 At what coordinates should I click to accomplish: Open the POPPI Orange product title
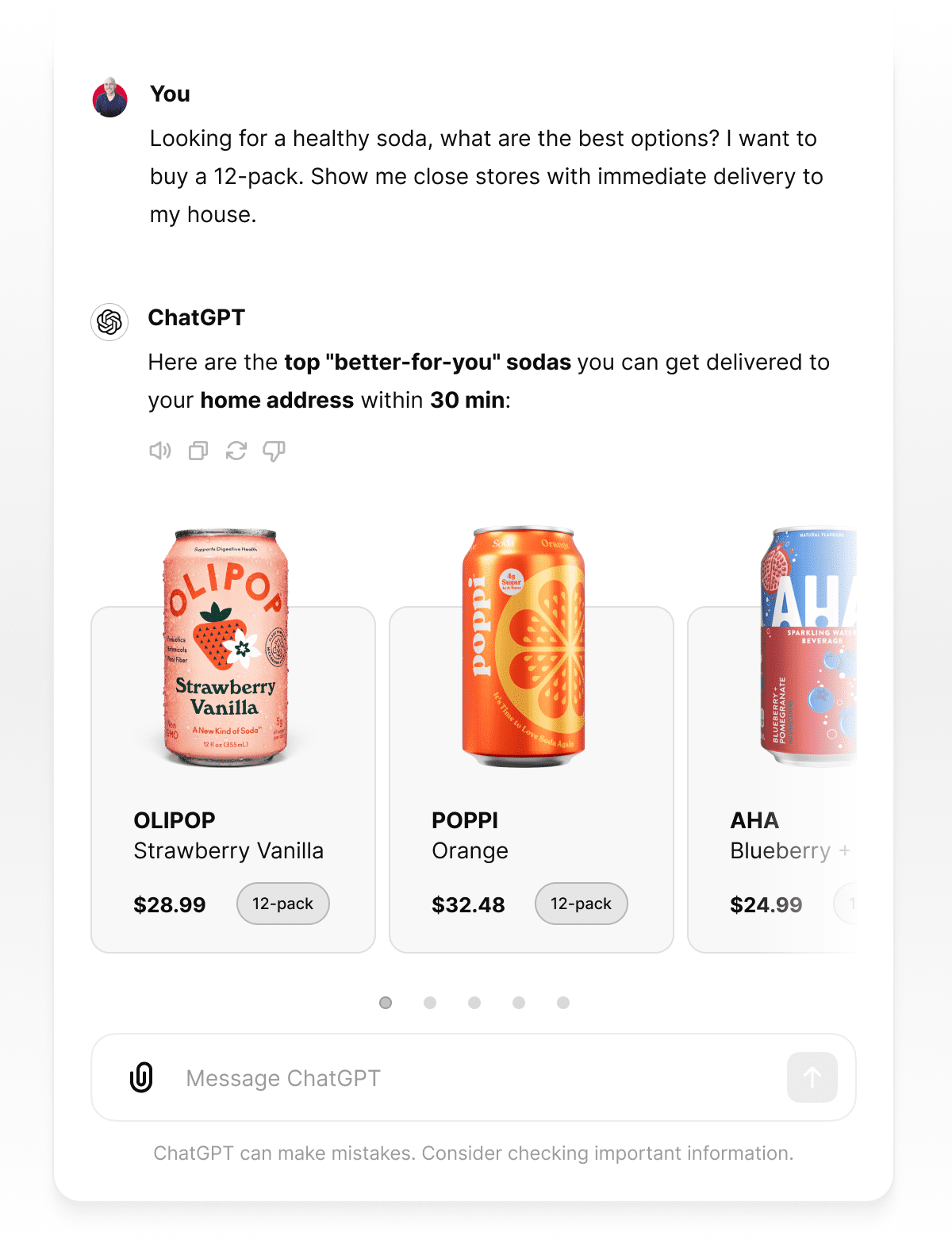tap(470, 835)
